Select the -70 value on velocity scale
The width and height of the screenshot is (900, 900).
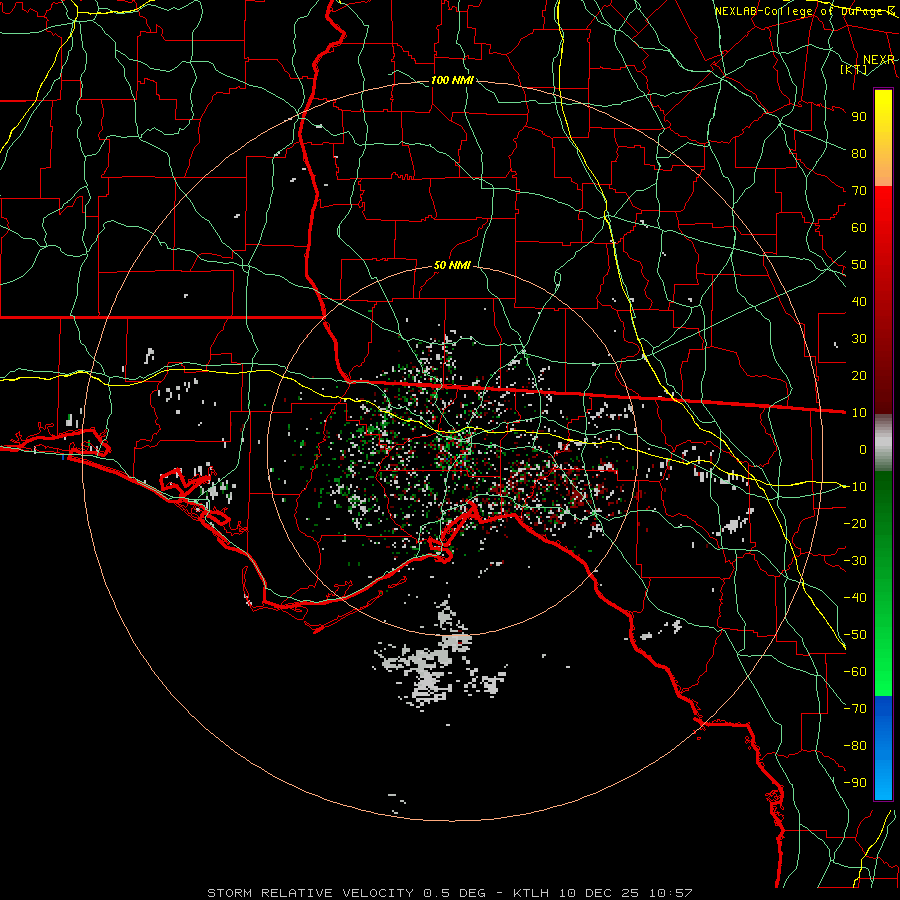855,709
